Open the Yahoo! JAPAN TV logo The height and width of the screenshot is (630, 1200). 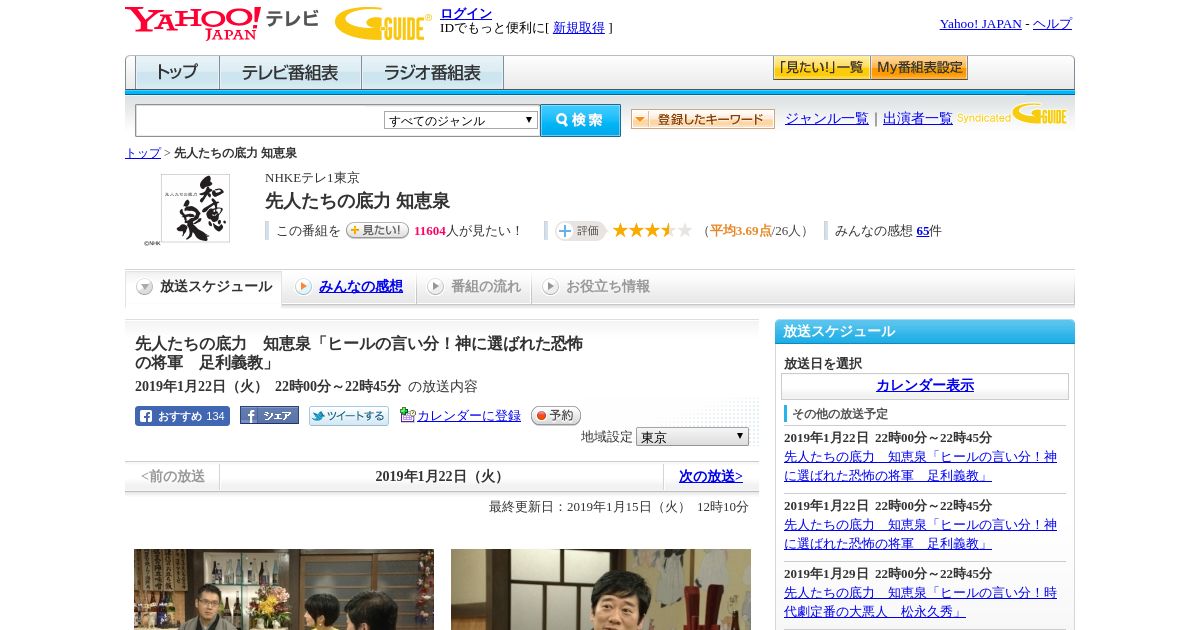[222, 23]
